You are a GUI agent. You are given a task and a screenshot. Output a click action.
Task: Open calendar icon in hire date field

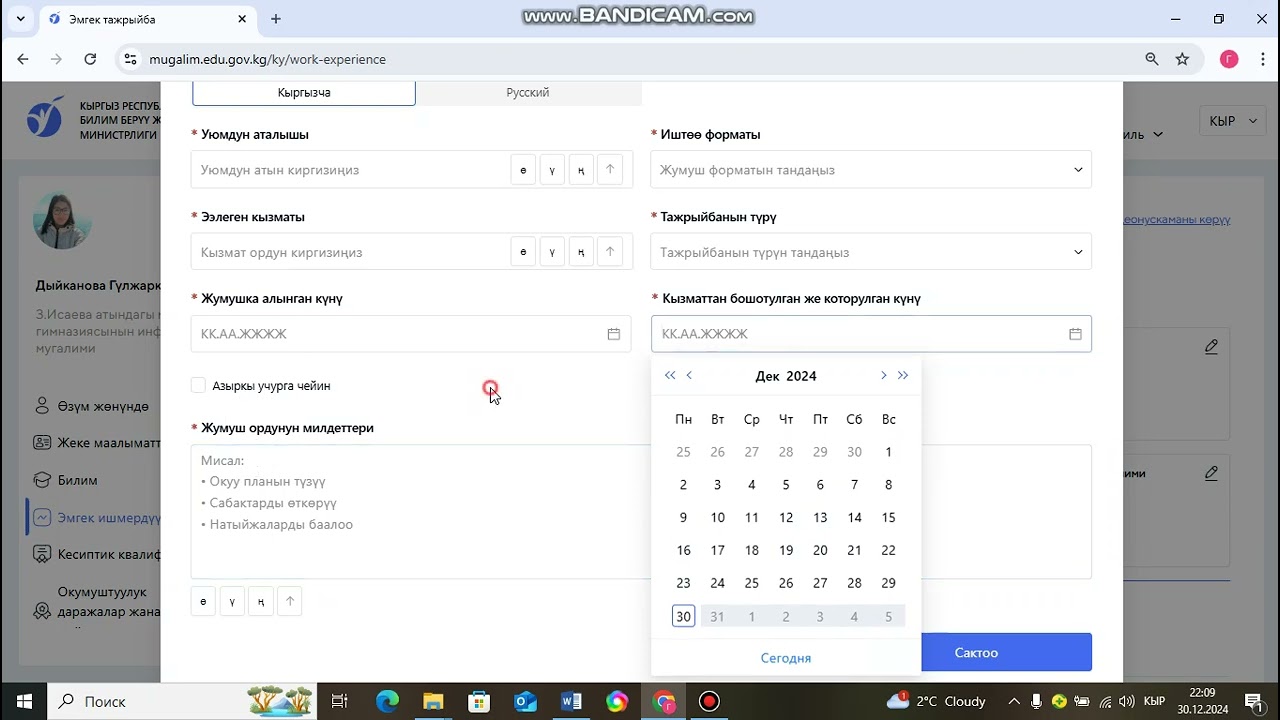(614, 334)
